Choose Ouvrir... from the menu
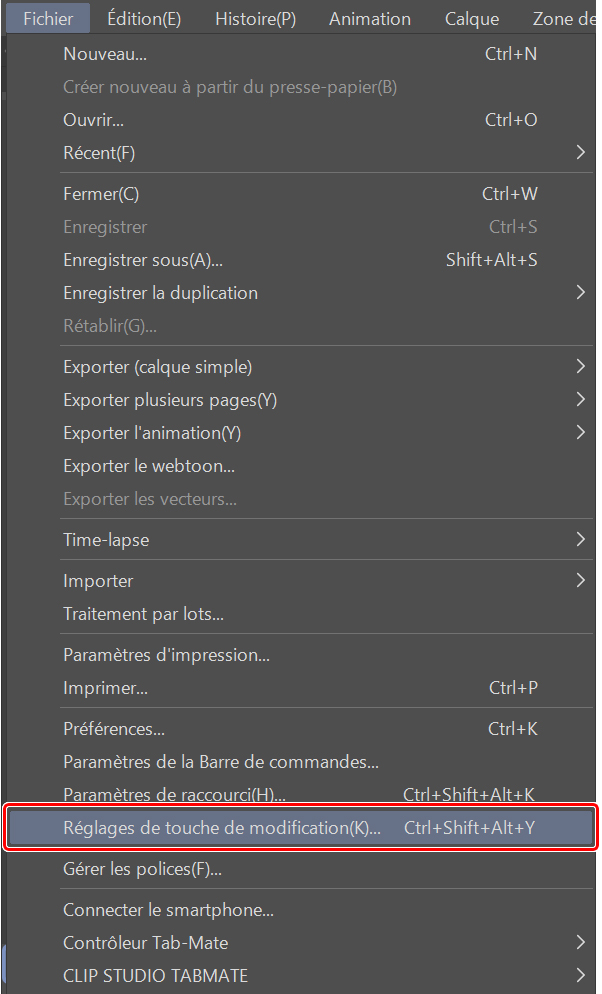 pos(93,120)
